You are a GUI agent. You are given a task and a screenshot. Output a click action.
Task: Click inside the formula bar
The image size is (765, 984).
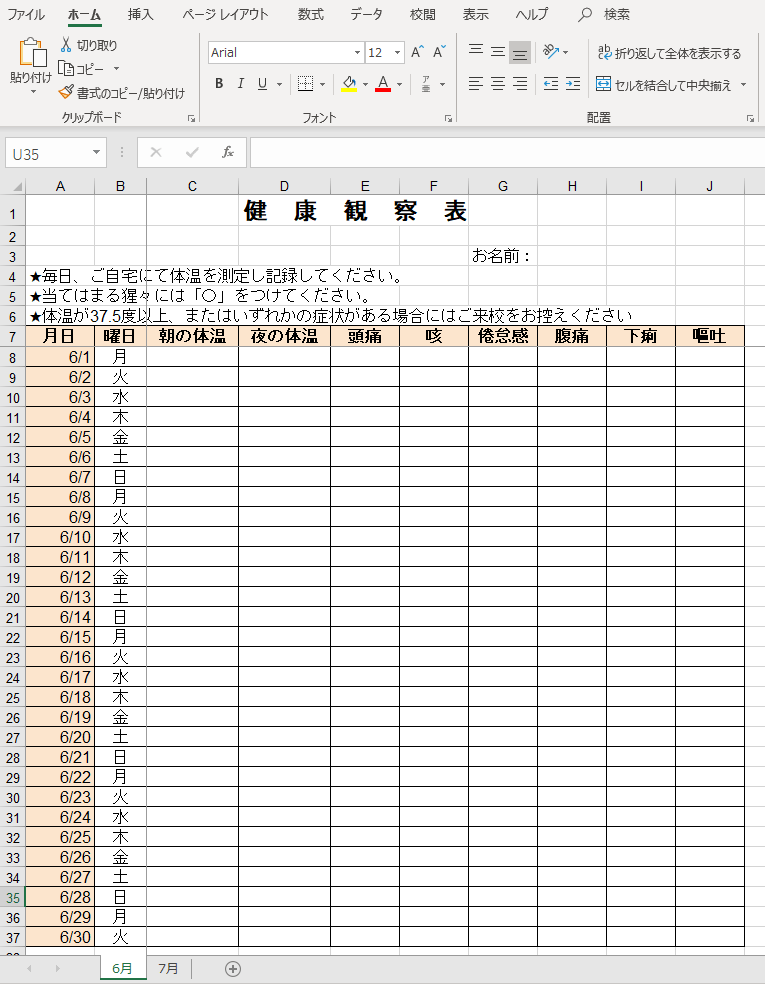507,152
